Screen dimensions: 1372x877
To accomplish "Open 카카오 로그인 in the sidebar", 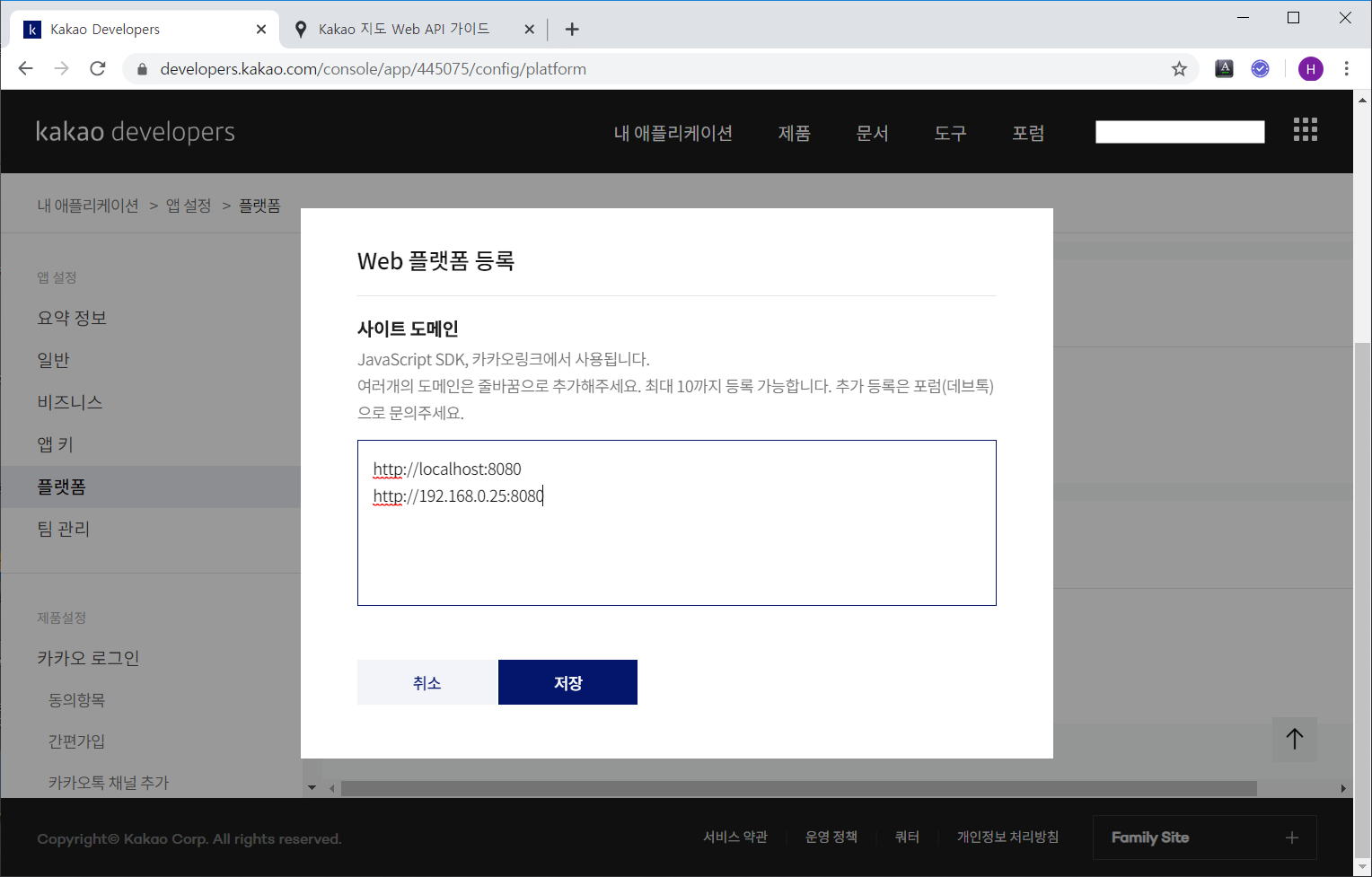I will [x=88, y=658].
